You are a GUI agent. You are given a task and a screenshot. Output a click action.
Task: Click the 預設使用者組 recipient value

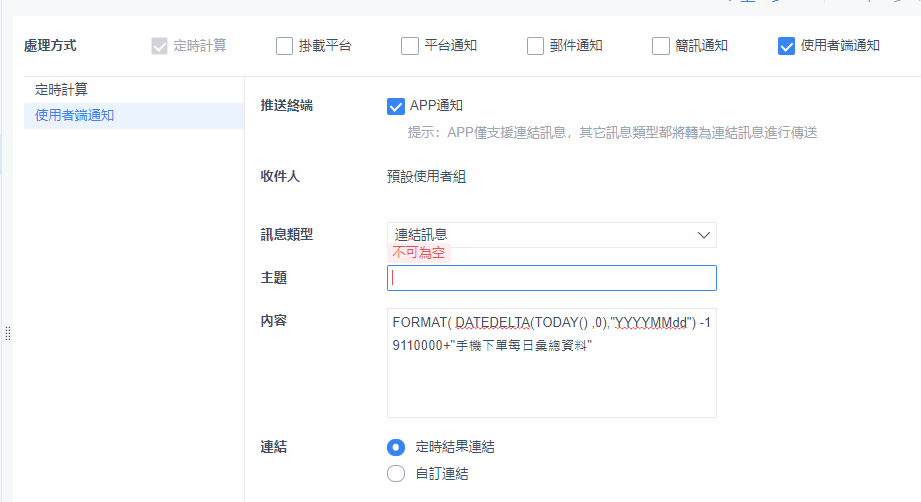(426, 178)
